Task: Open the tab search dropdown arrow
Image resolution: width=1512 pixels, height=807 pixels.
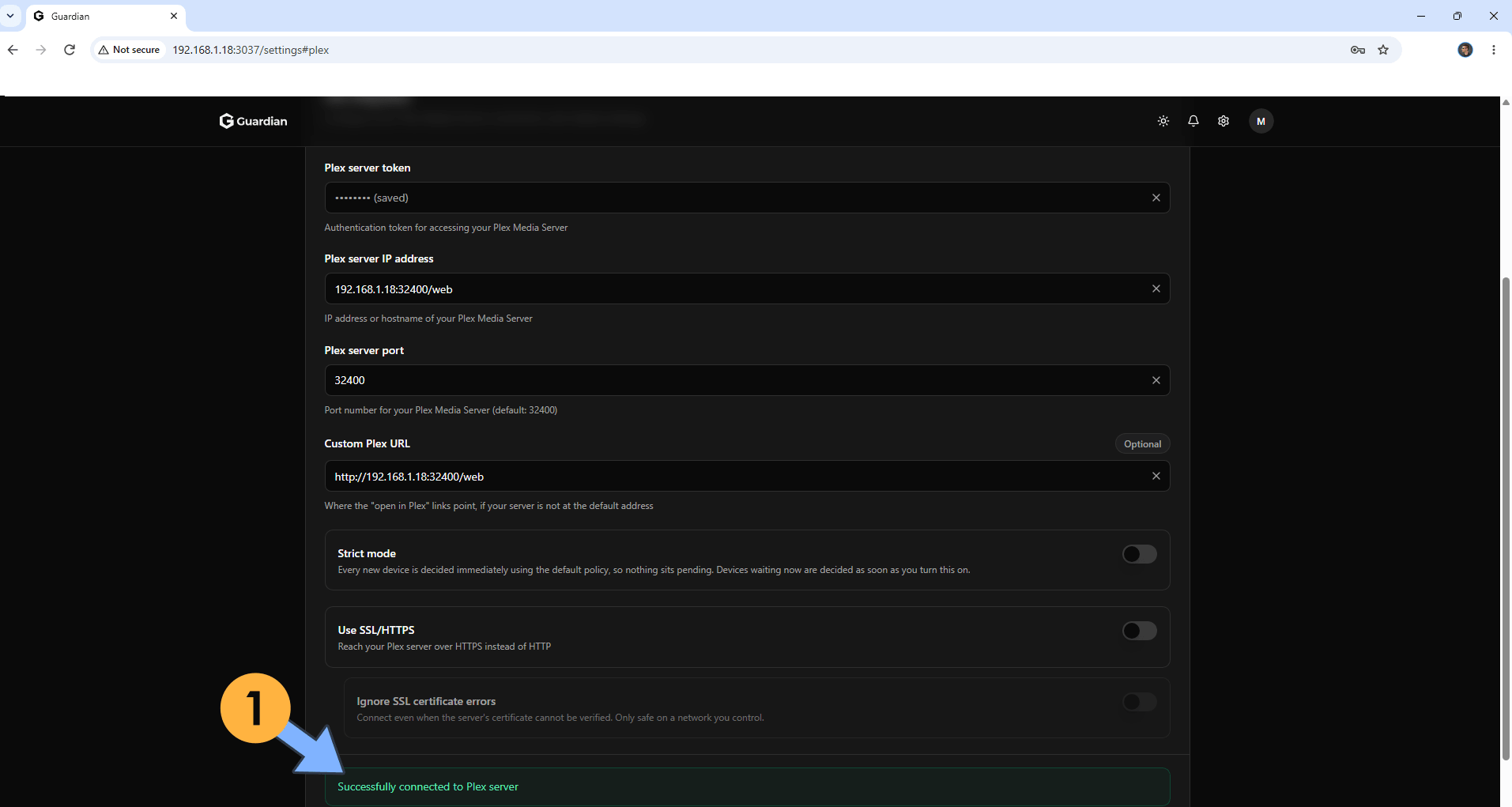Action: (x=10, y=16)
